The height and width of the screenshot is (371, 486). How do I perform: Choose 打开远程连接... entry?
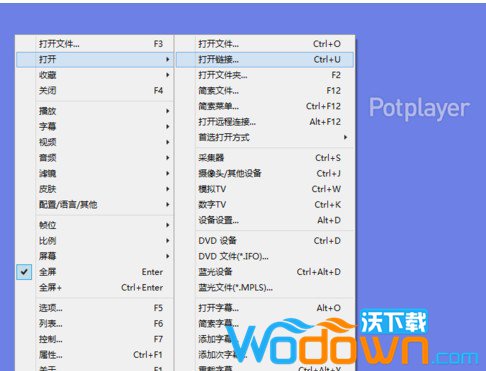click(x=265, y=122)
